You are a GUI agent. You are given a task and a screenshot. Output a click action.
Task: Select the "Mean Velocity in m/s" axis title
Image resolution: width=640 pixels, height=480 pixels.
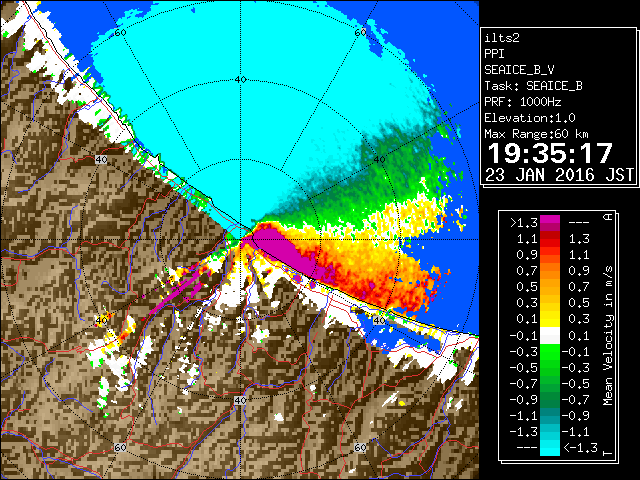click(x=608, y=336)
